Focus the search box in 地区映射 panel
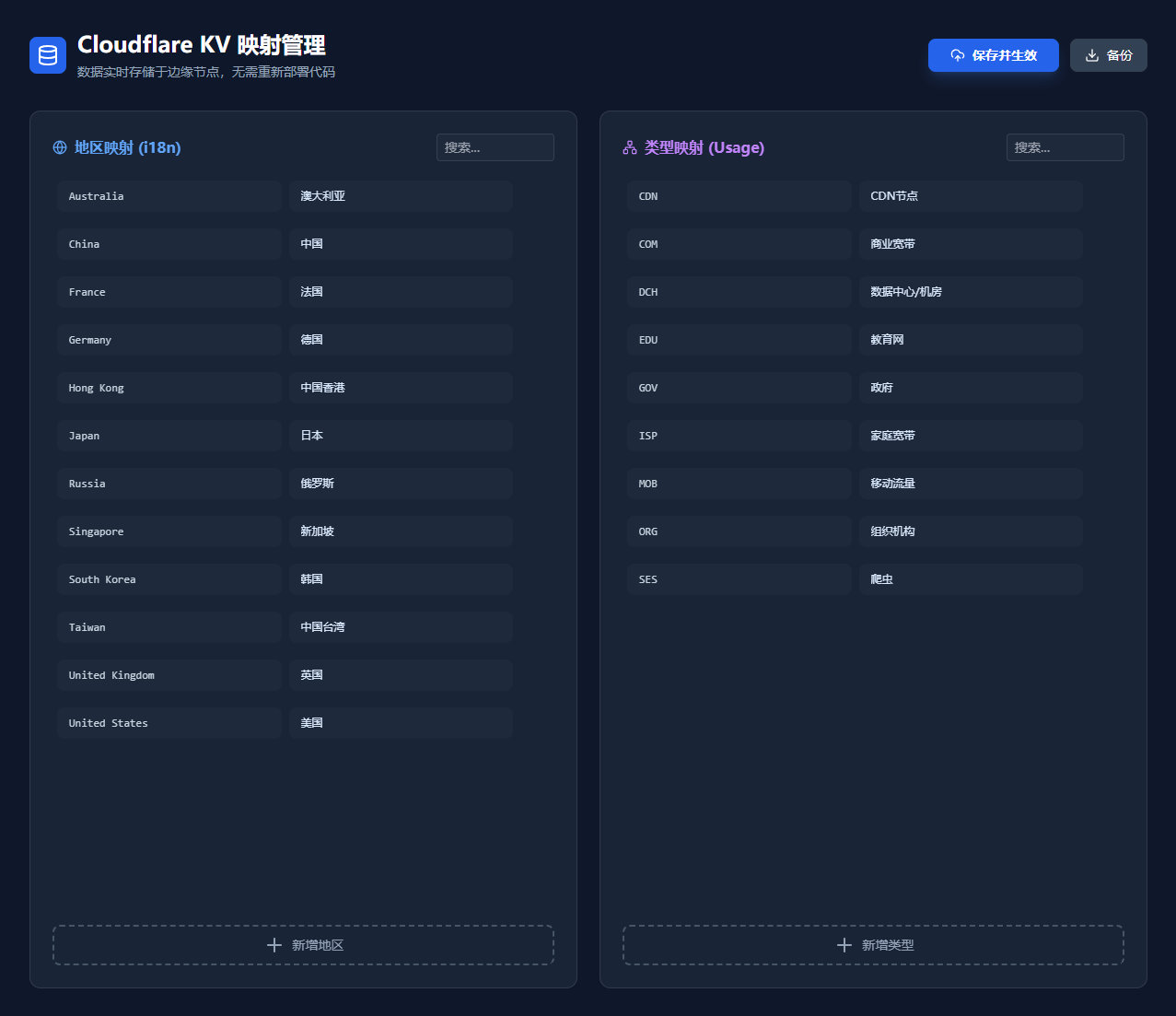 [495, 147]
